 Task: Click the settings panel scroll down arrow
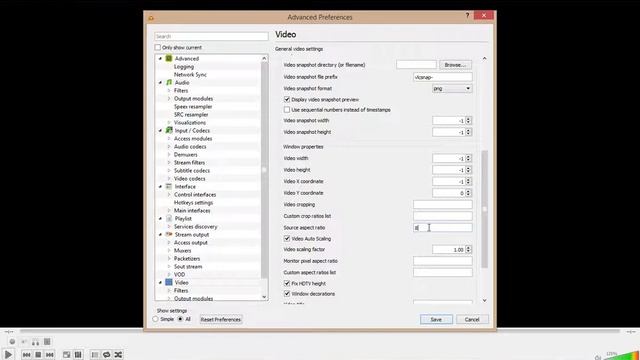[x=484, y=300]
